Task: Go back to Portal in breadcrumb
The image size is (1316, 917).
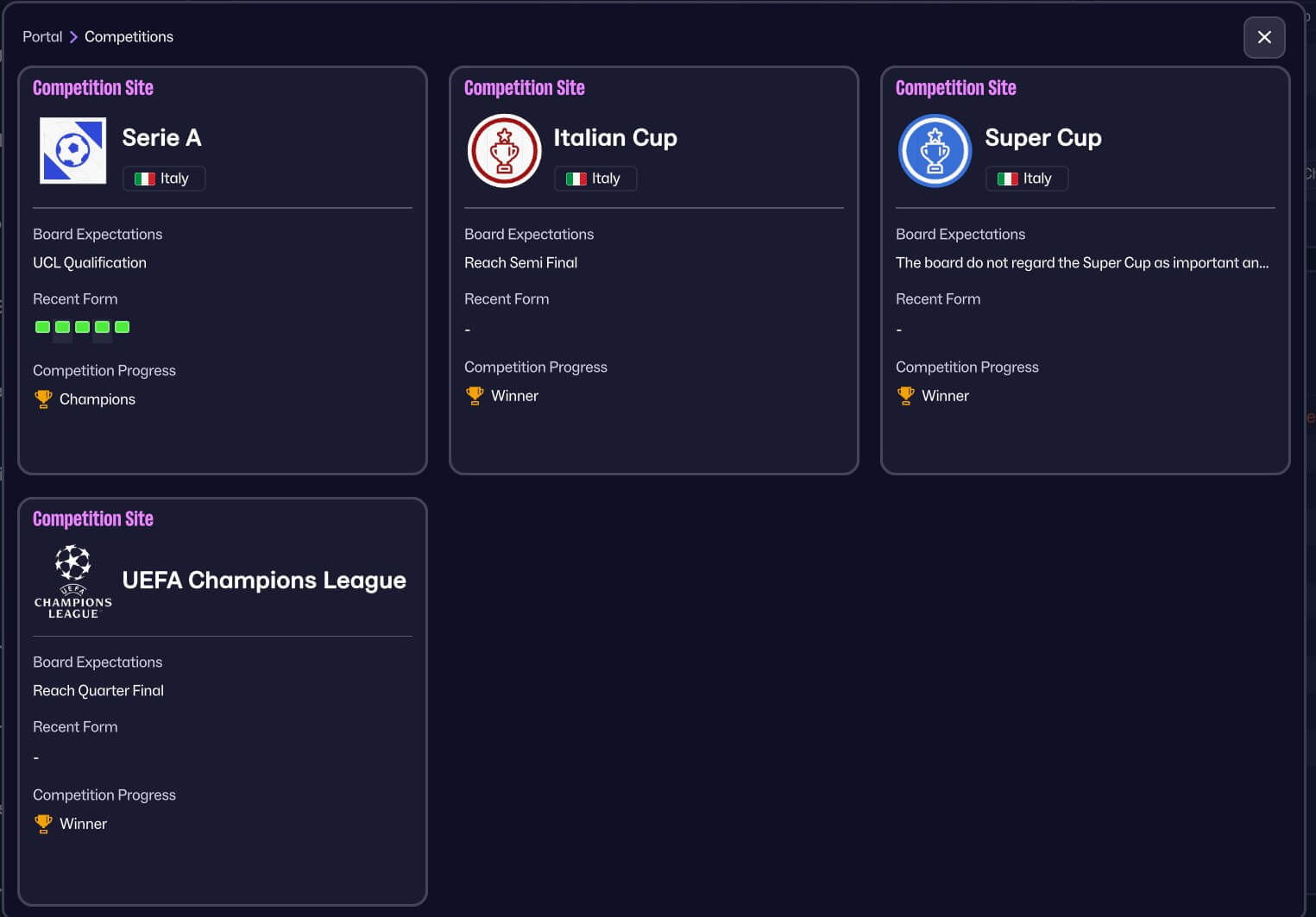Action: 42,36
